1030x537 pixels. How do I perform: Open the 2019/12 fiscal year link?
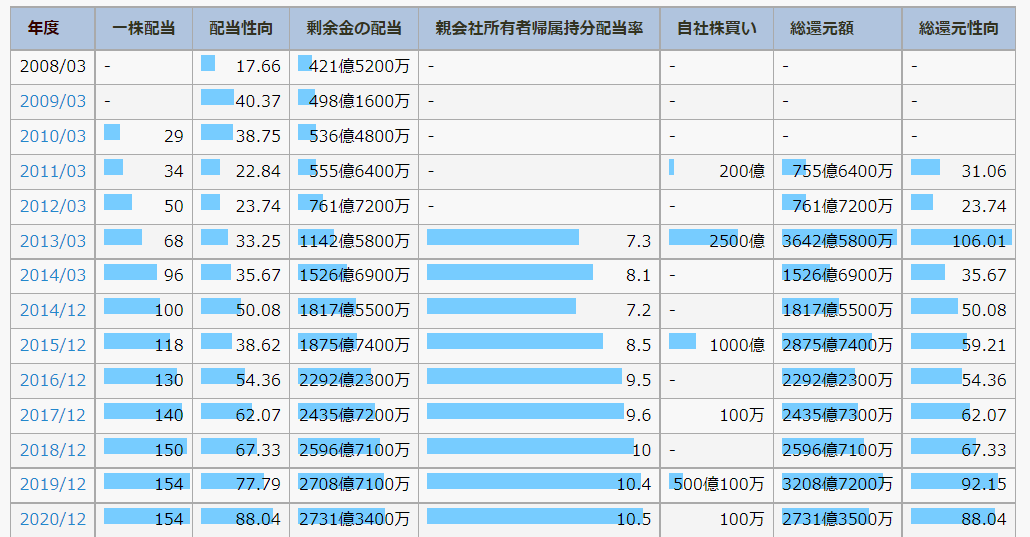tap(53, 484)
